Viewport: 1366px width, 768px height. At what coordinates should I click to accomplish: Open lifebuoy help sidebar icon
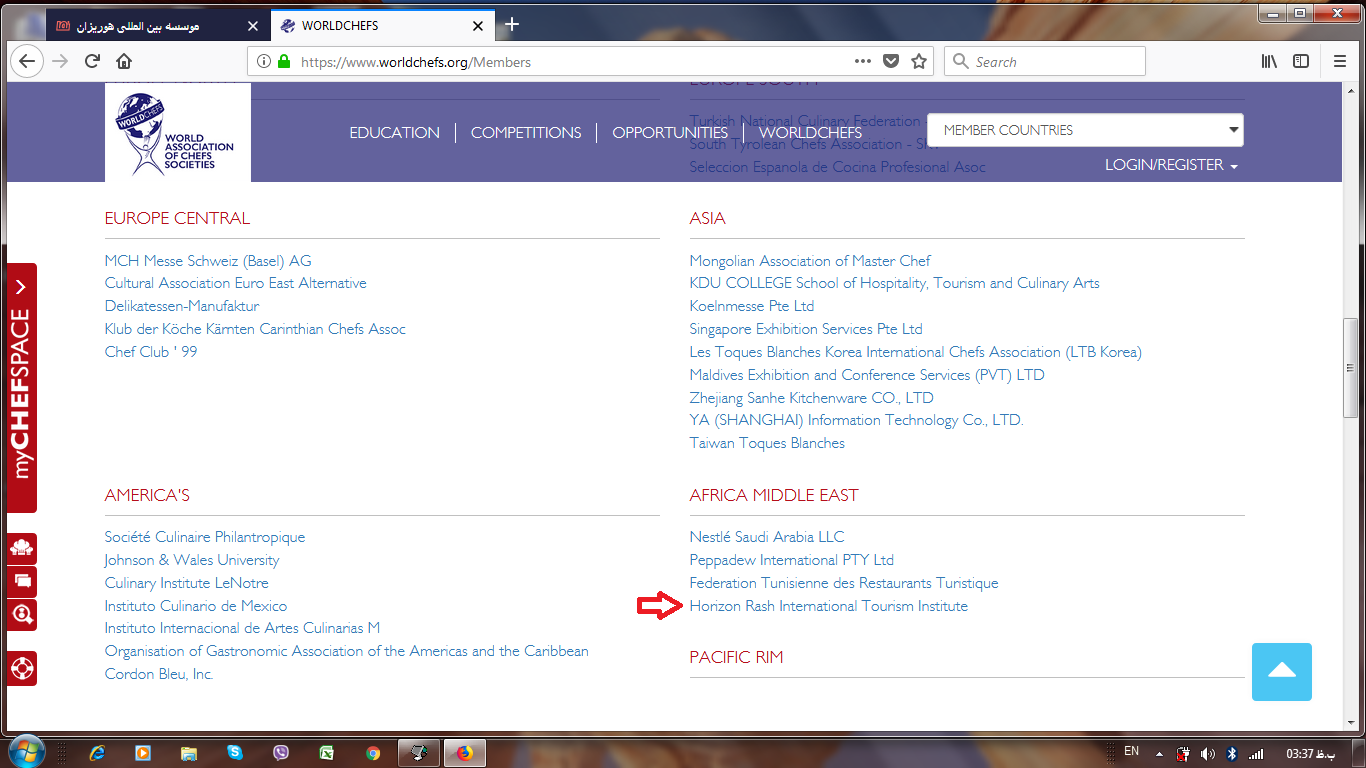click(x=22, y=668)
